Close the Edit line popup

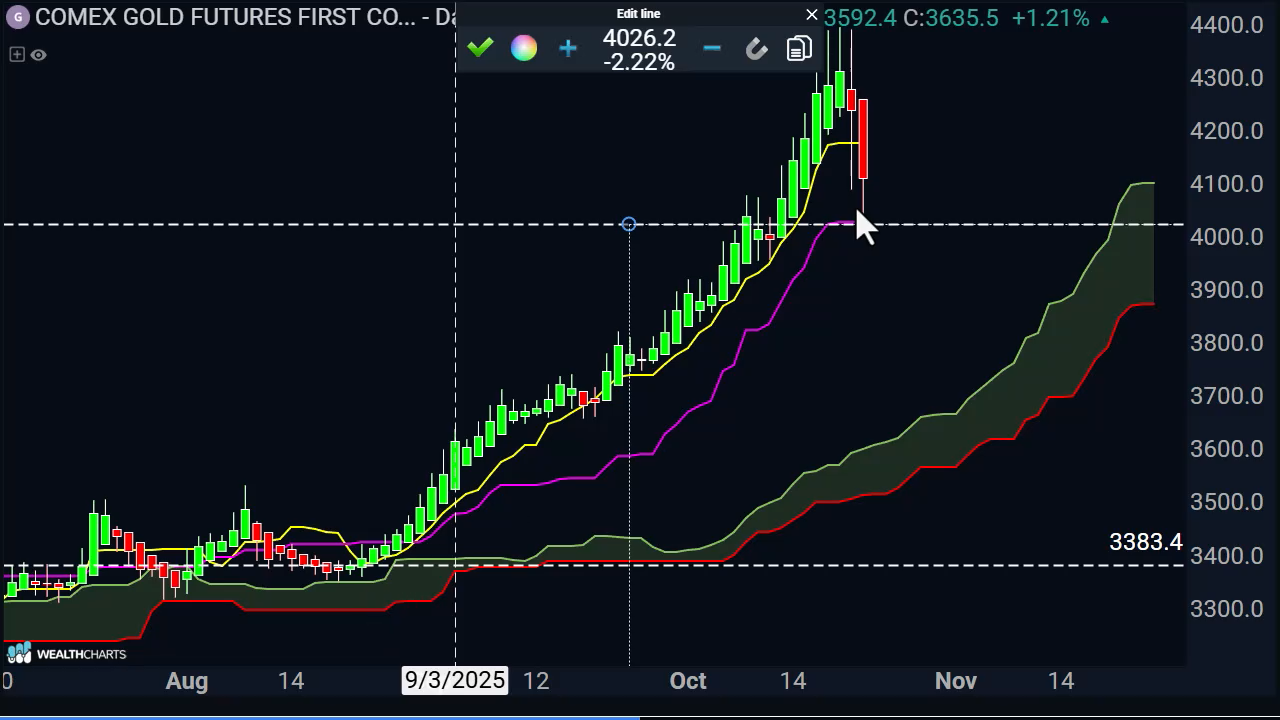(812, 15)
